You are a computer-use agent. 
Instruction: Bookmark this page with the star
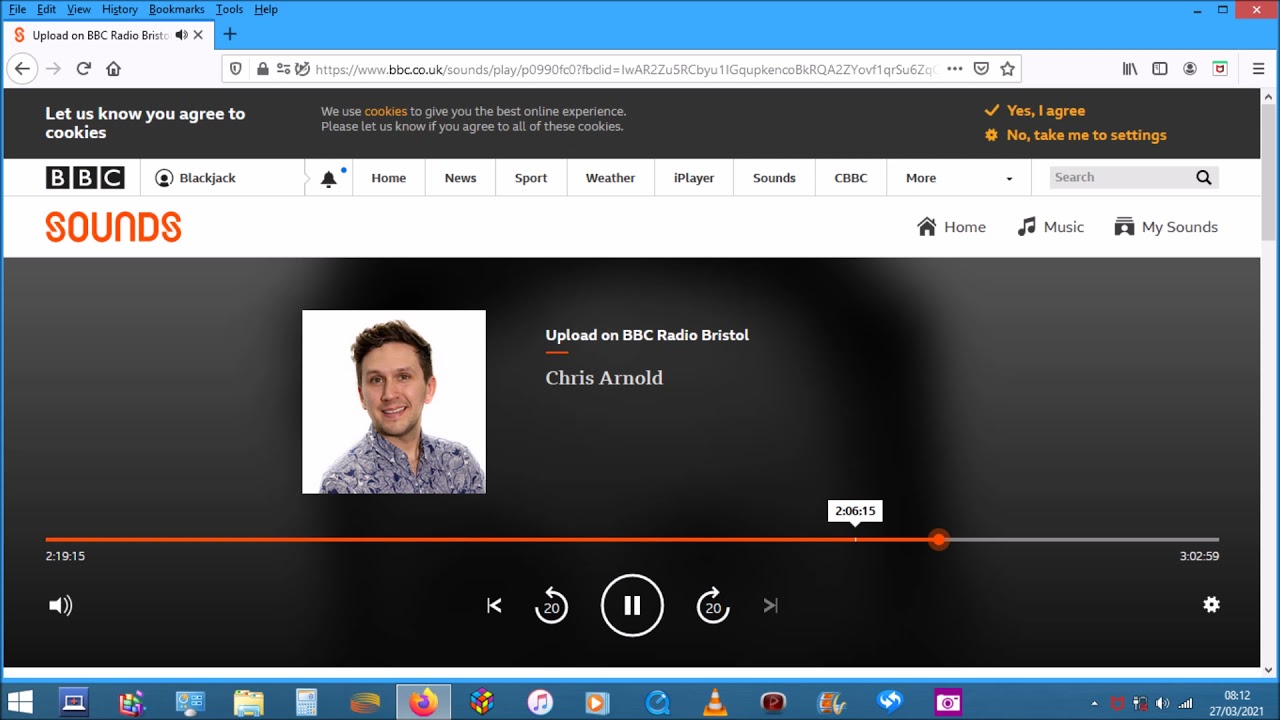(1008, 69)
